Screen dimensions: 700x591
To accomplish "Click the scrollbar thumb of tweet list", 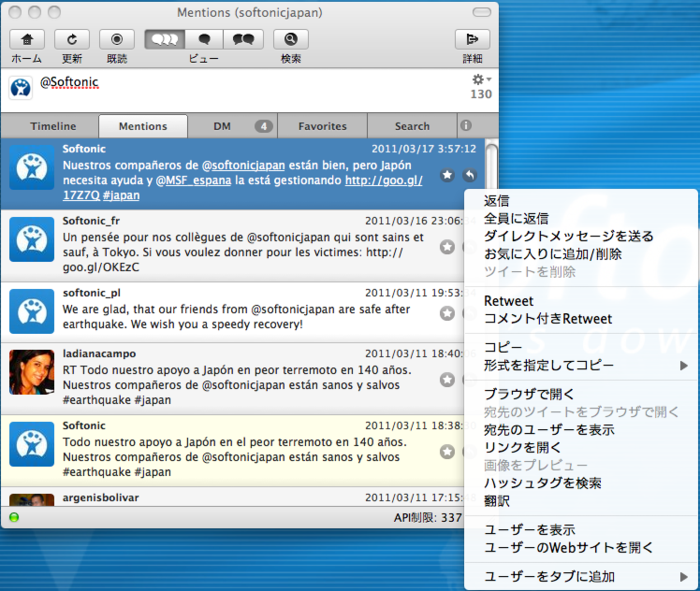I will click(492, 166).
